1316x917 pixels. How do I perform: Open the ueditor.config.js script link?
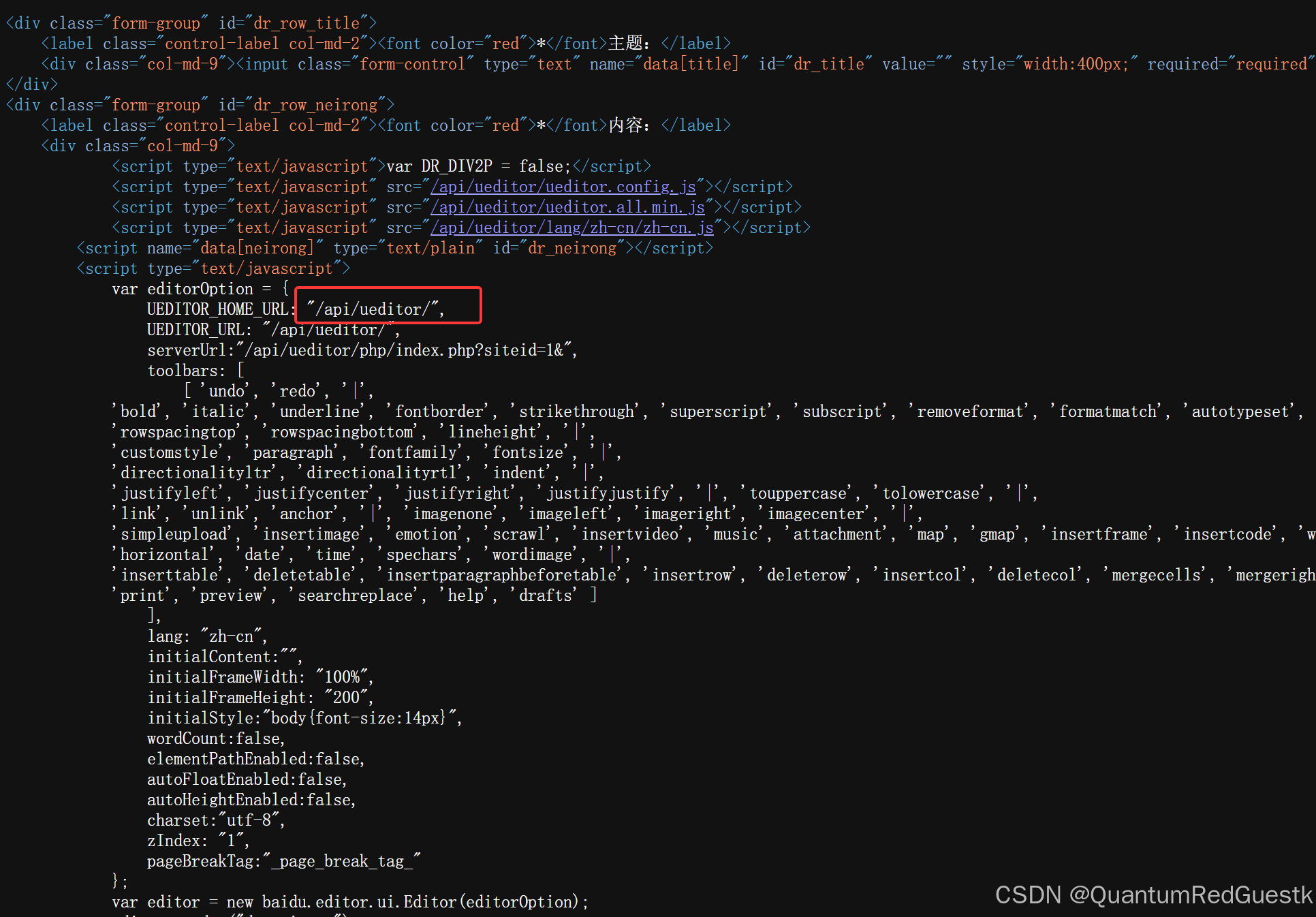(x=563, y=187)
